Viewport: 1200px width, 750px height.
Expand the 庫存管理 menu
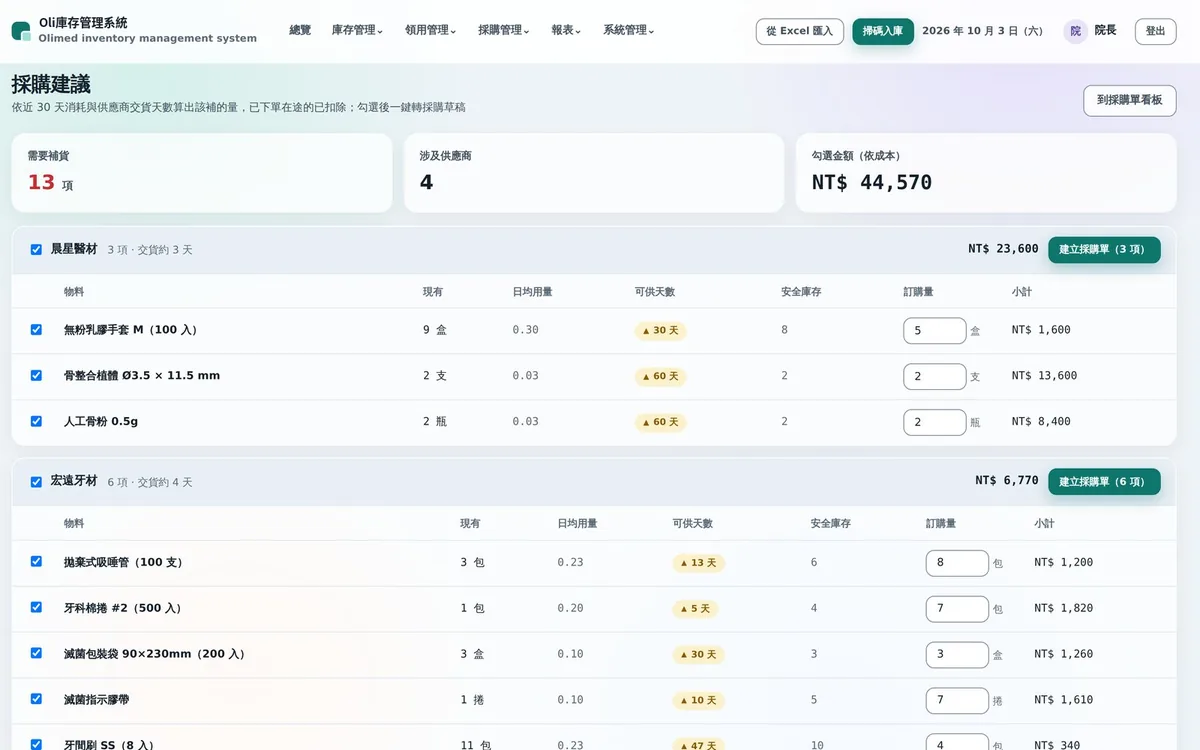(x=357, y=31)
